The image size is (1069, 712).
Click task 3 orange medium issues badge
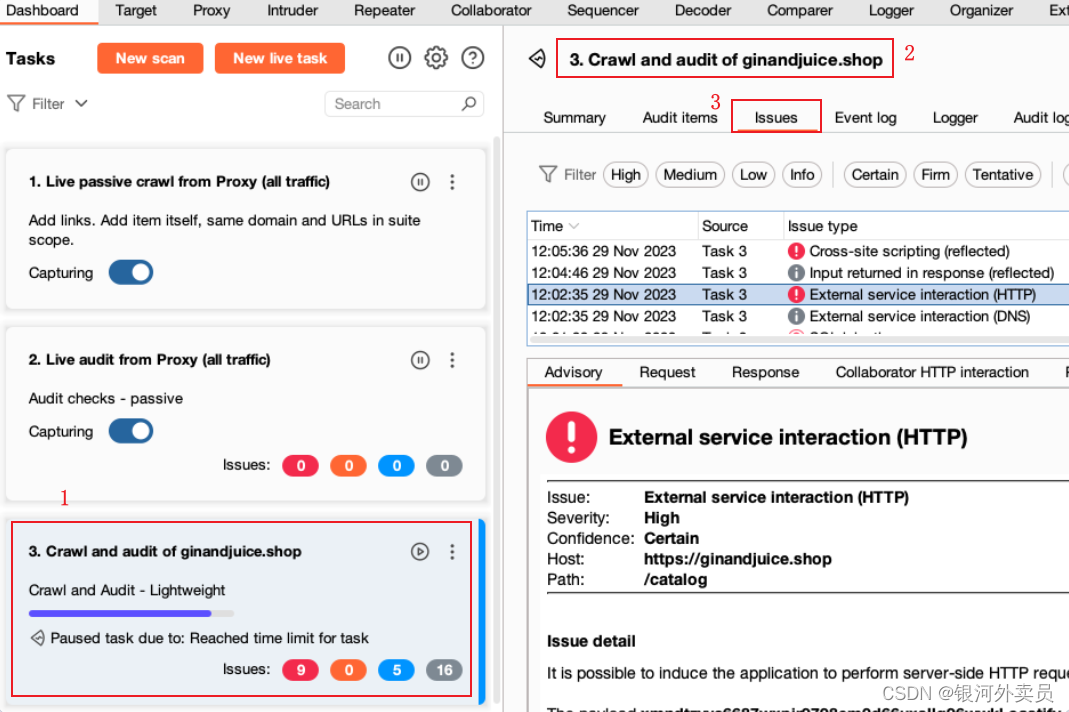[x=348, y=670]
